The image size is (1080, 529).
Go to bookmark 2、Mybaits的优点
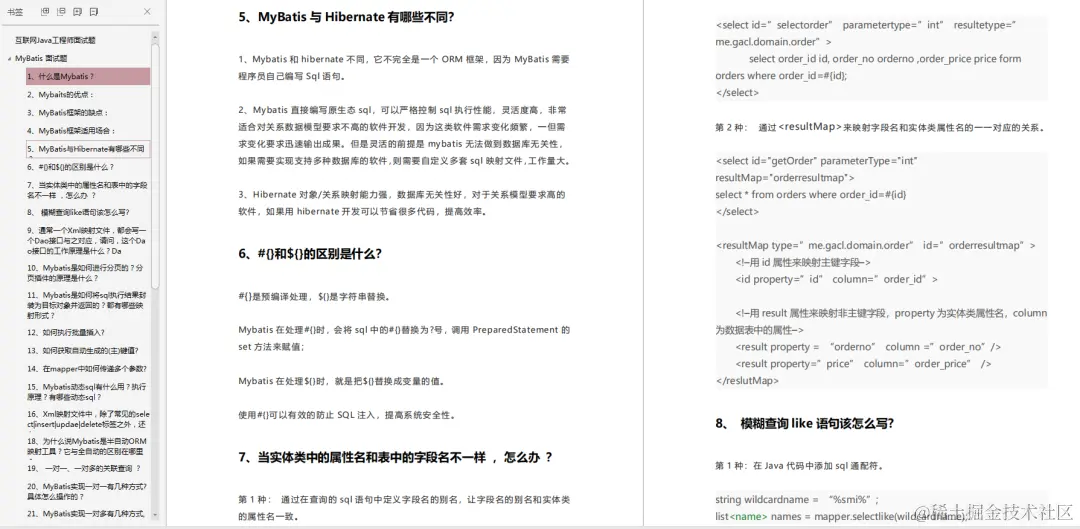[60, 94]
